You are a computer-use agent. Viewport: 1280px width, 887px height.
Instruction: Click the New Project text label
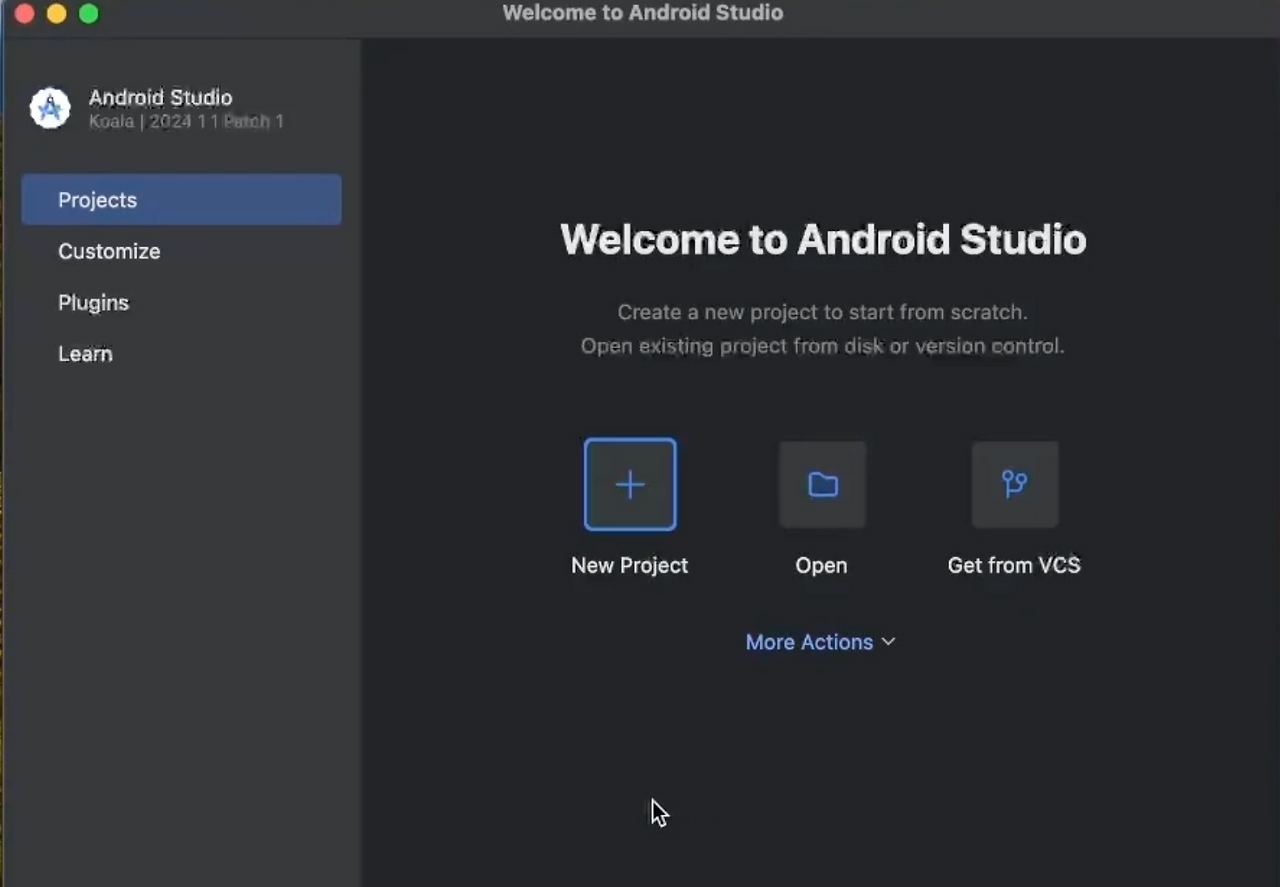(630, 565)
